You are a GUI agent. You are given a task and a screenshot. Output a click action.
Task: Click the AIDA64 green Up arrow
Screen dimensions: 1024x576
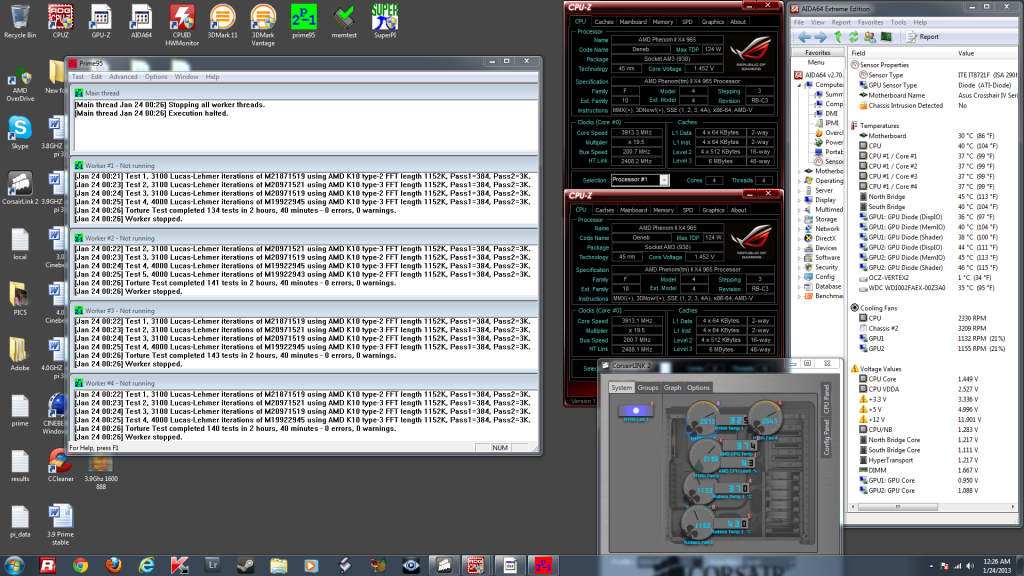click(838, 37)
